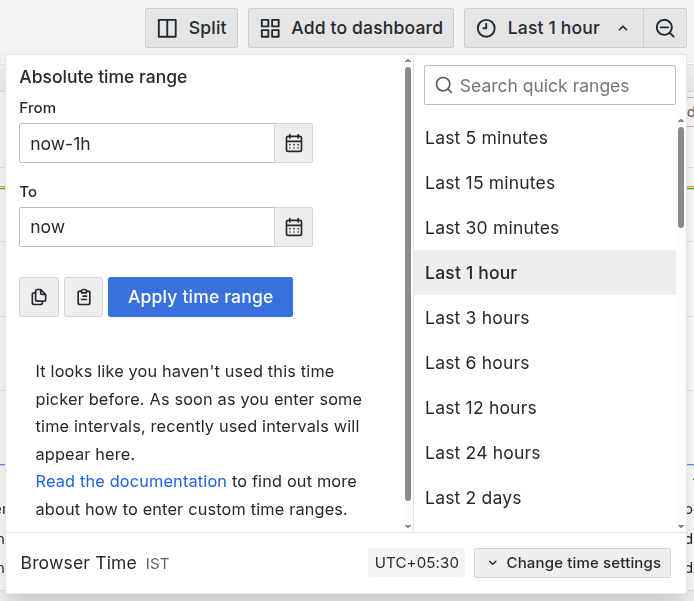
Task: Click the Split view button
Action: [x=192, y=28]
